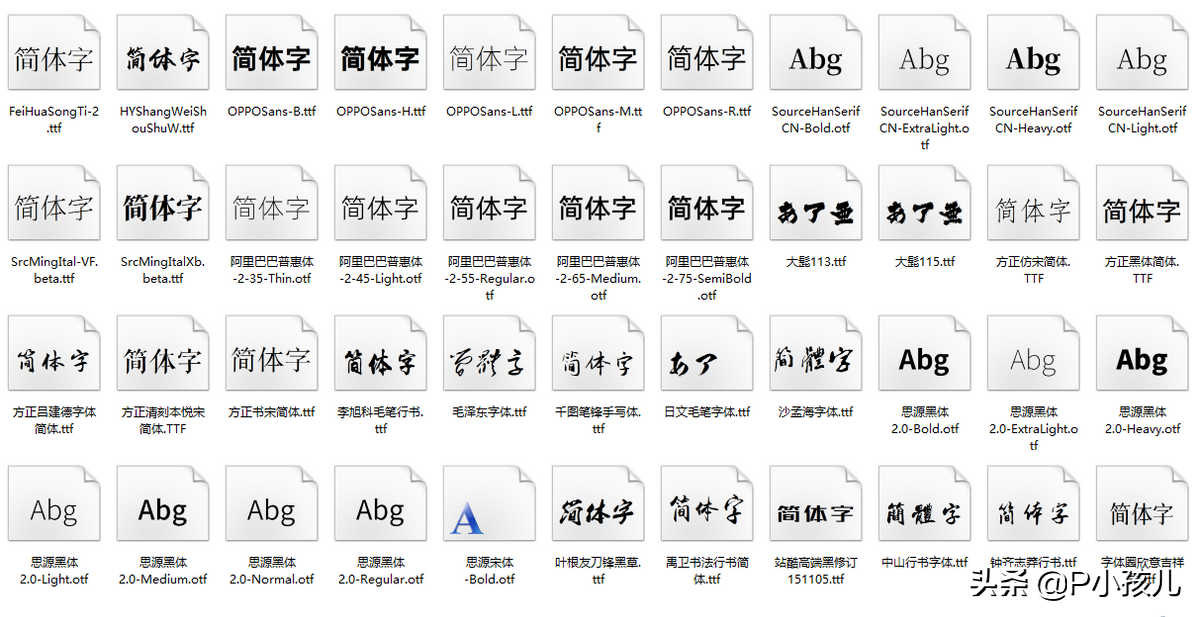Click the 叶根友刀锋黑草.ttf file name

click(x=598, y=571)
